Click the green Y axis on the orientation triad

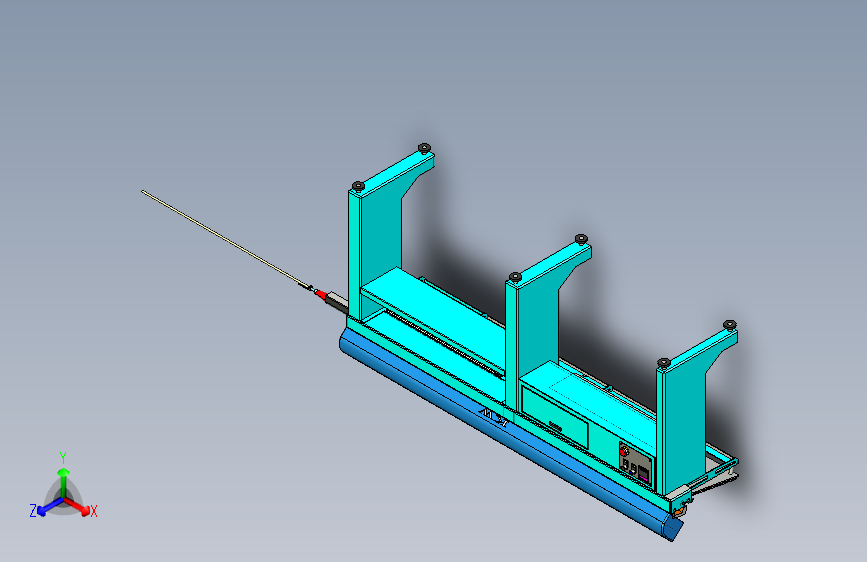pyautogui.click(x=64, y=483)
